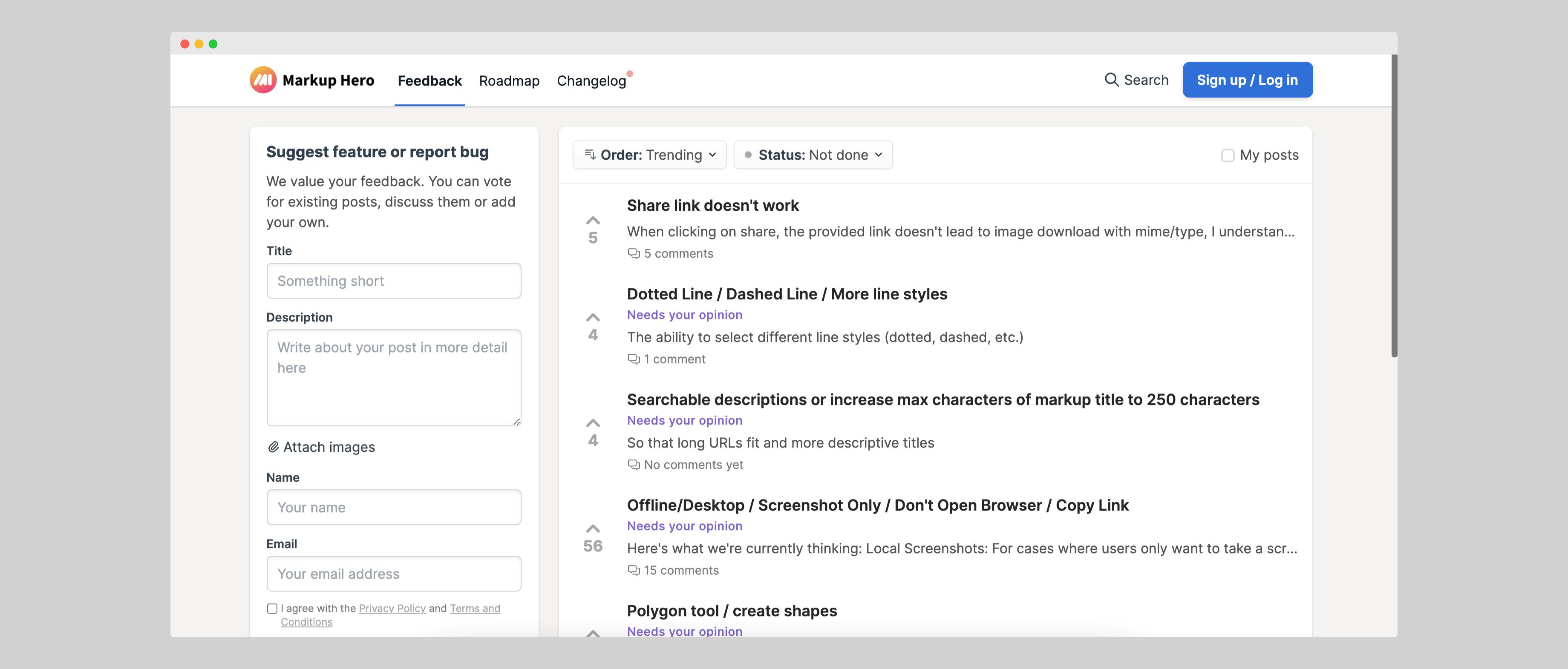Click the '5 comments' text
The height and width of the screenshot is (669, 1568).
tap(679, 254)
